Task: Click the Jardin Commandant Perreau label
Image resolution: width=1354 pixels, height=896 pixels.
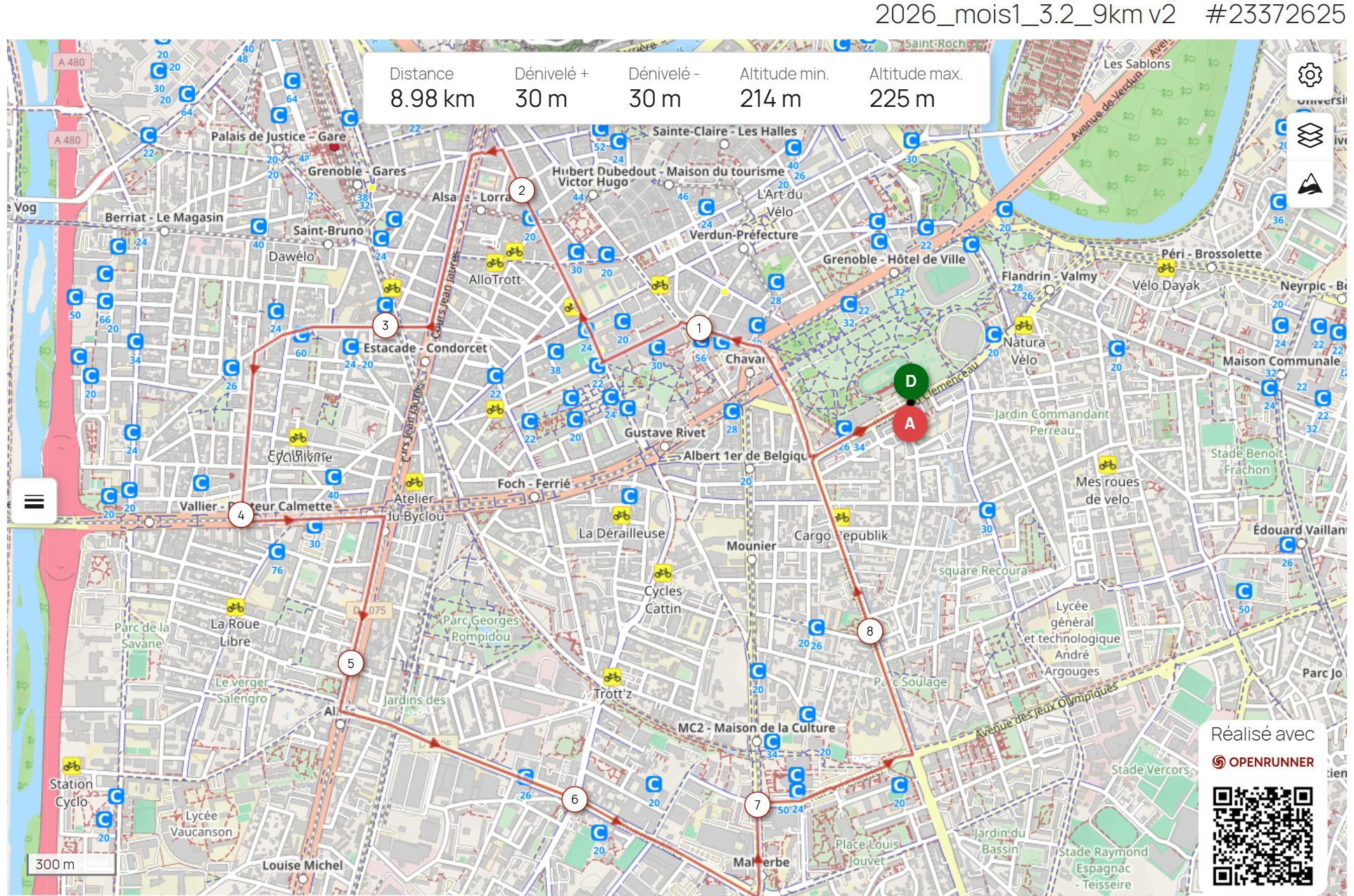Action: point(1052,422)
